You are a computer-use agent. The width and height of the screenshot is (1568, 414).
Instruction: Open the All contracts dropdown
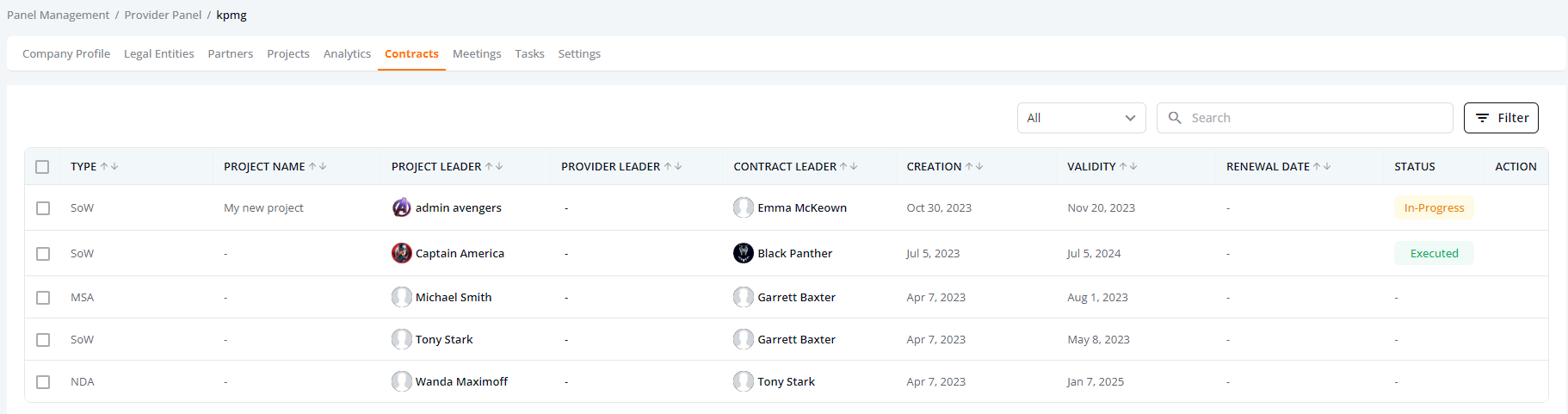tap(1081, 118)
